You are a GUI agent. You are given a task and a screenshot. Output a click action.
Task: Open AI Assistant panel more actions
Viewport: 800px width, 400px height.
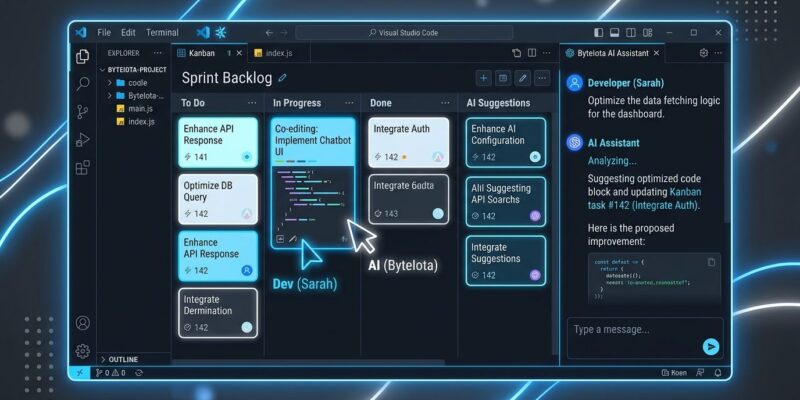[x=718, y=53]
